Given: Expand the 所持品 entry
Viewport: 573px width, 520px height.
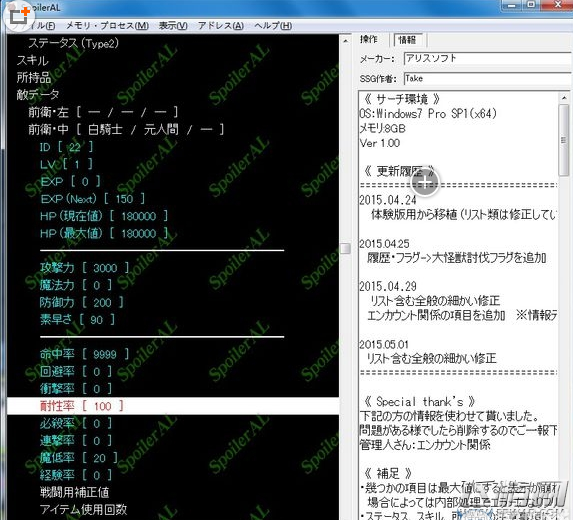Looking at the screenshot, I should click(x=34, y=77).
